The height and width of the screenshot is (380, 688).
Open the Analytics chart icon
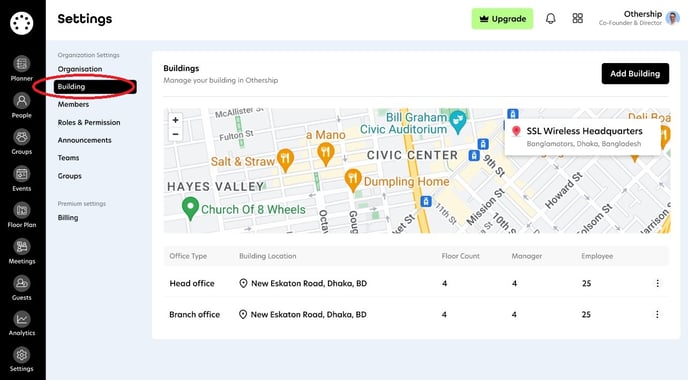point(22,319)
